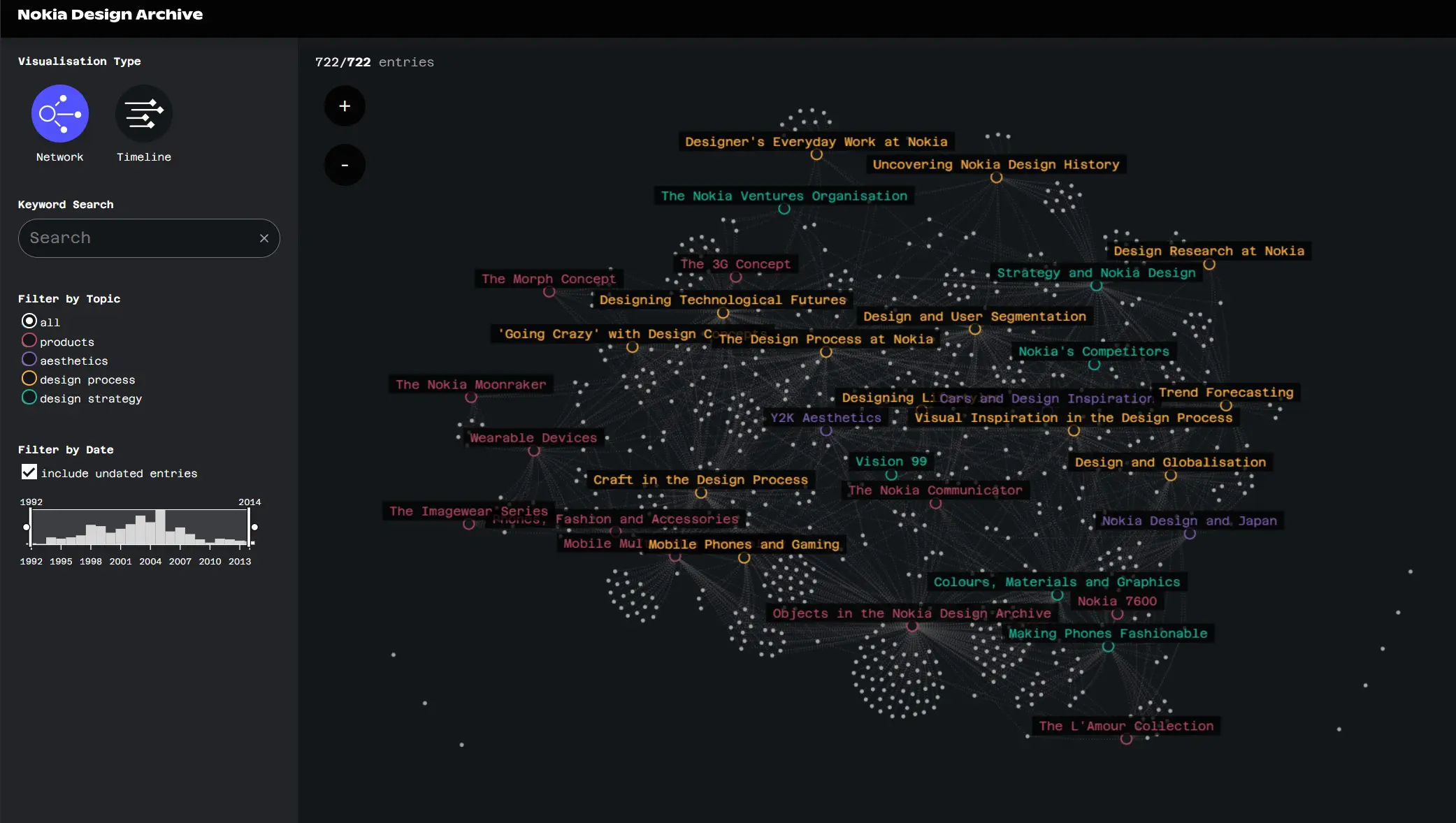Click circle node under Design and Globalisation
This screenshot has height=823, width=1456.
pos(1171,476)
